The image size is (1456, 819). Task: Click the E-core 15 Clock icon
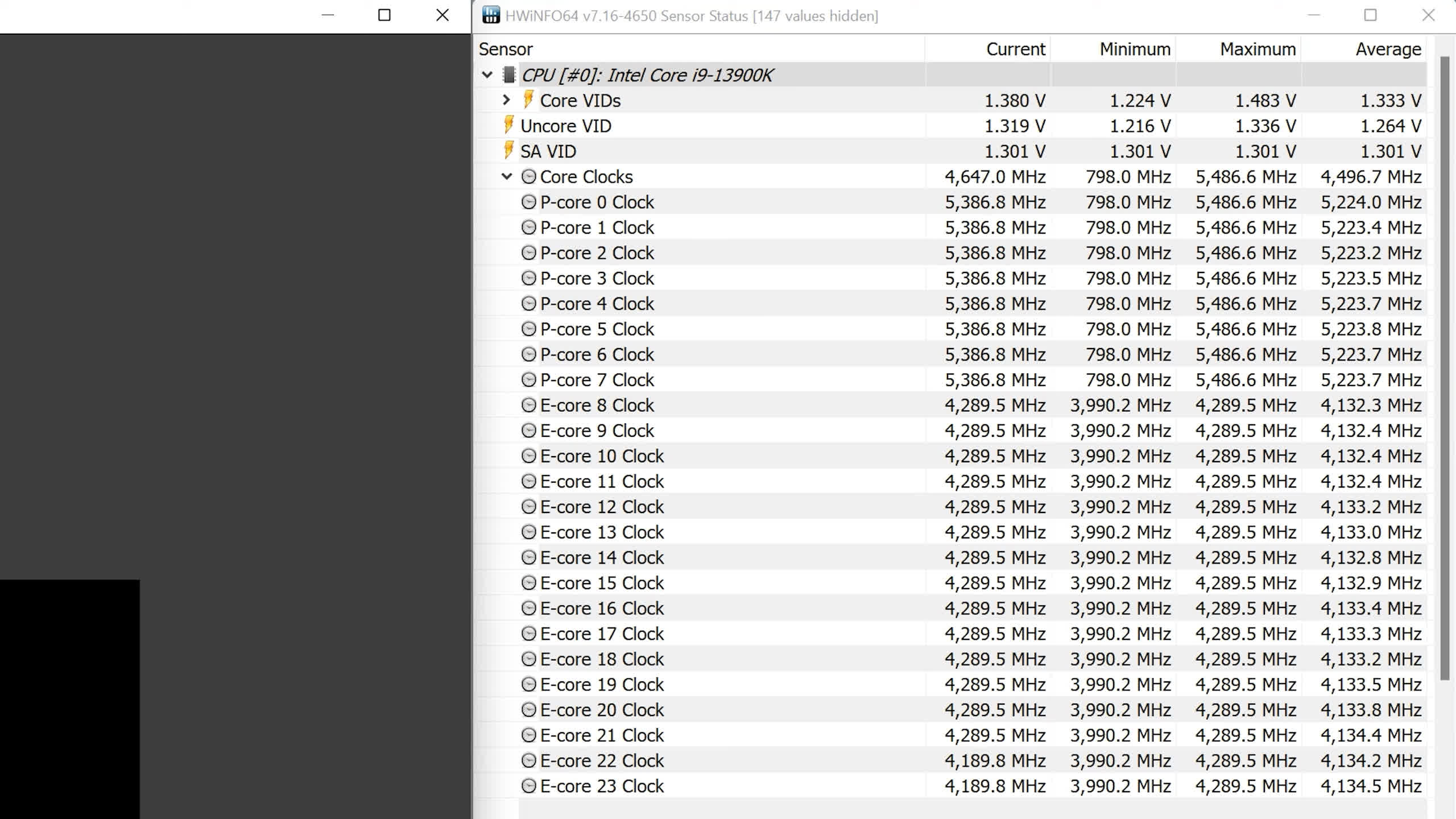click(529, 582)
